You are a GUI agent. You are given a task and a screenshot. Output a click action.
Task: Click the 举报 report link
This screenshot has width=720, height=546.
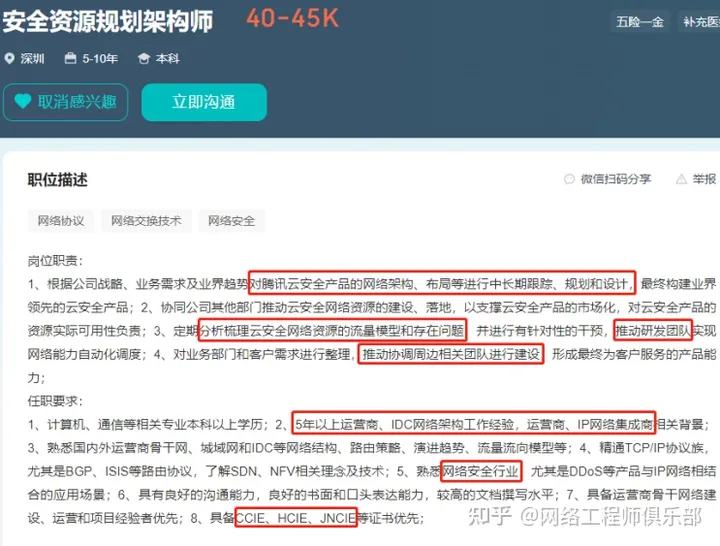point(704,179)
